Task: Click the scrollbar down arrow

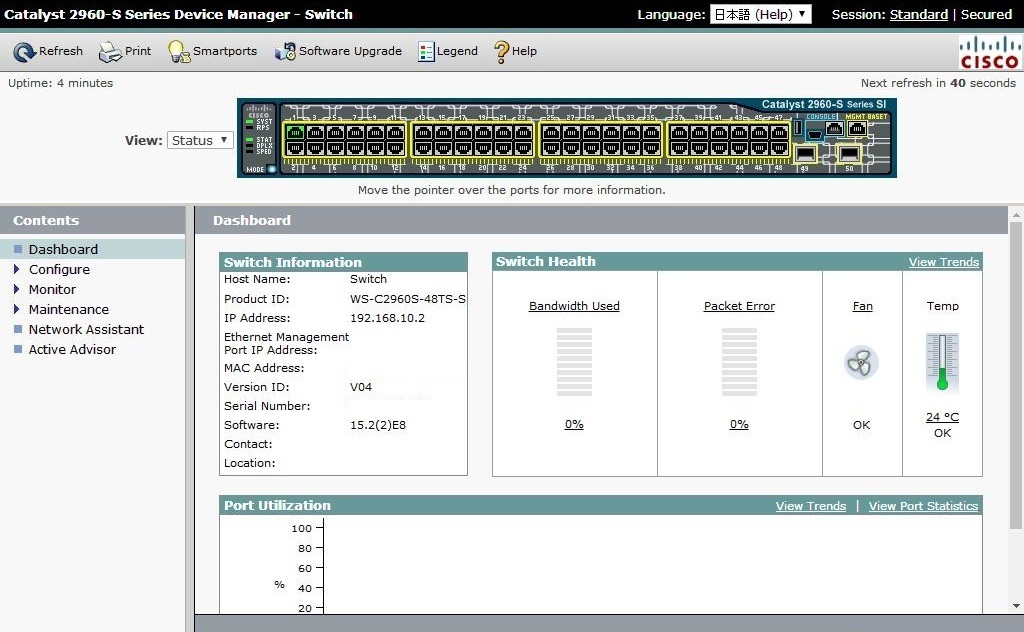Action: coord(1016,606)
